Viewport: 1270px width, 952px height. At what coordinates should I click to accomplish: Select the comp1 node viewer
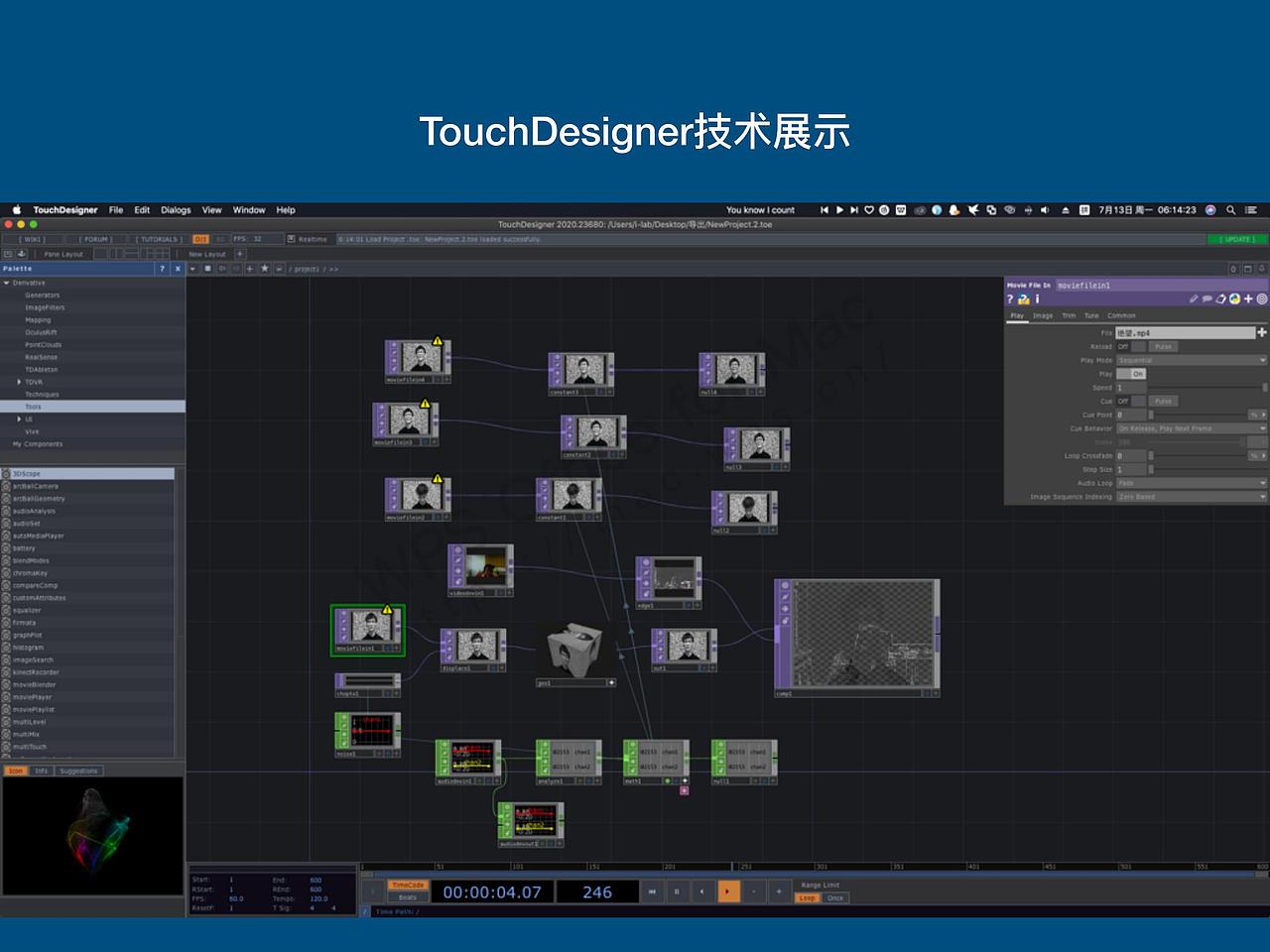point(864,635)
